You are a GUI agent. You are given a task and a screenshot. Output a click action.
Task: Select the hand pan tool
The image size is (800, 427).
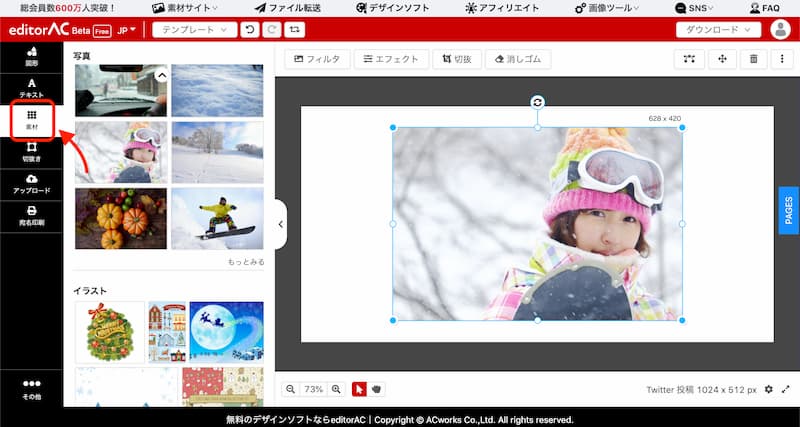[377, 389]
